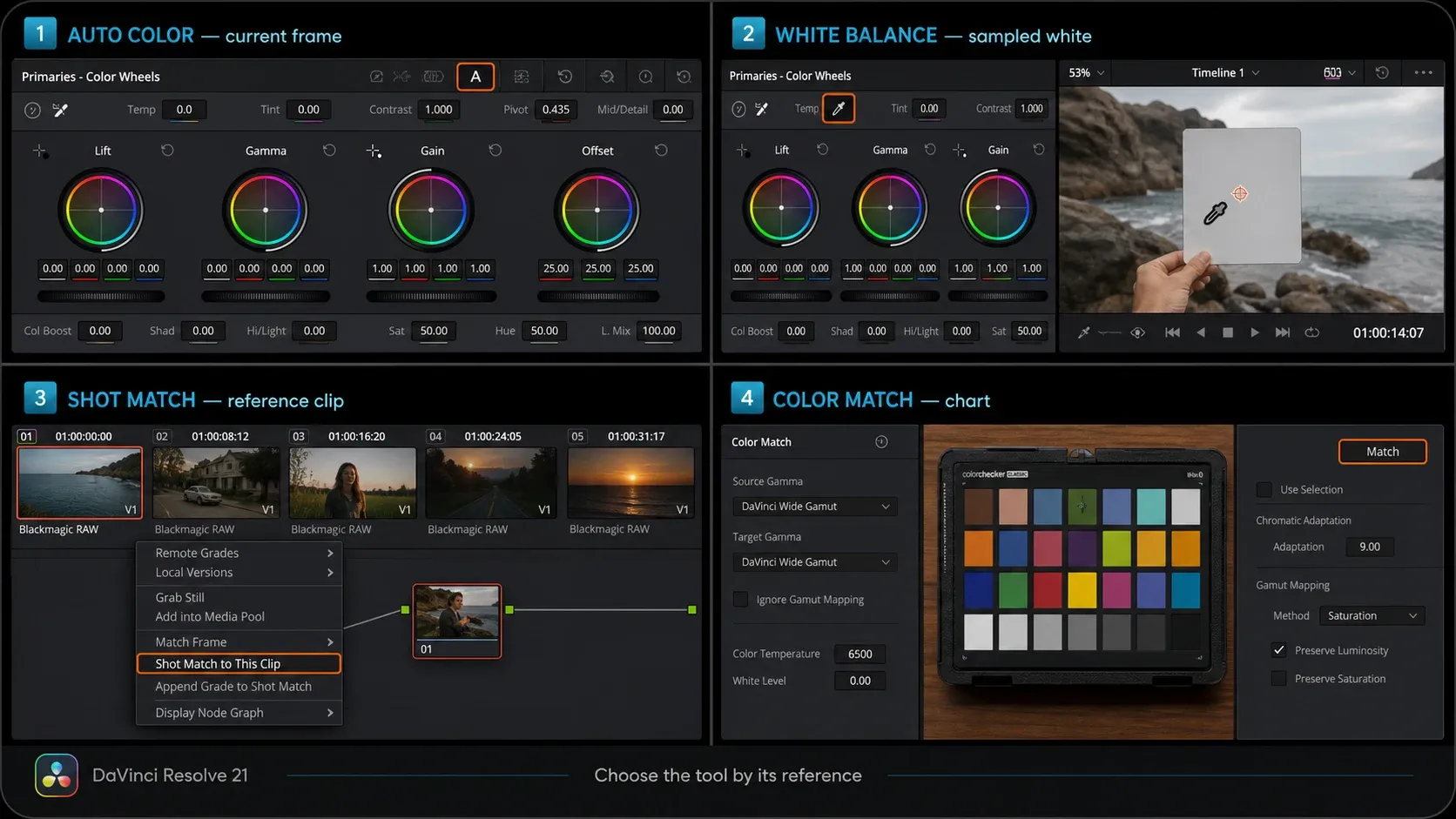Image resolution: width=1456 pixels, height=819 pixels.
Task: Click the DaVinci Resolve logo icon
Action: tap(57, 775)
